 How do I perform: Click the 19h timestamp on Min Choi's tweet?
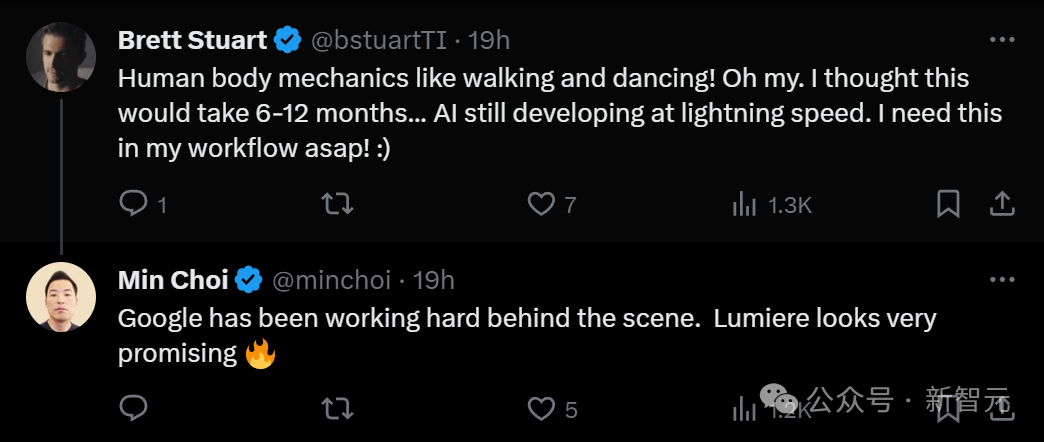point(433,281)
